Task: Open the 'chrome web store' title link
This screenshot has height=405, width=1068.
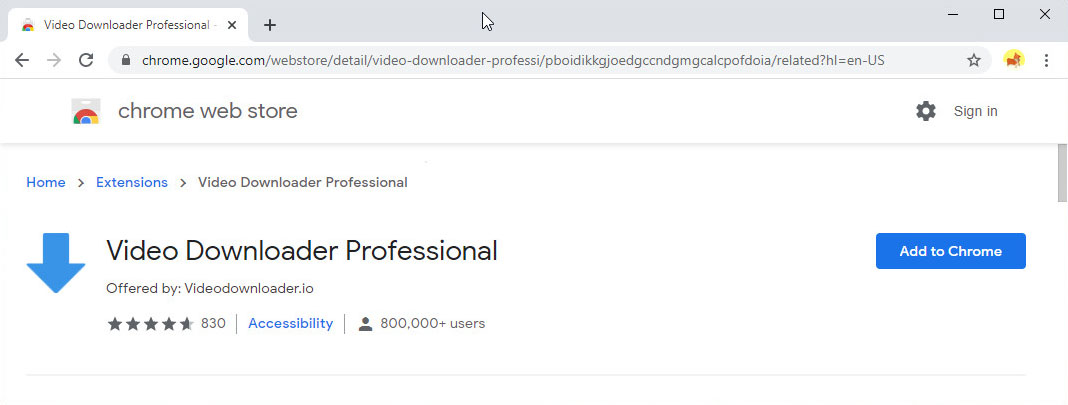Action: tap(208, 111)
